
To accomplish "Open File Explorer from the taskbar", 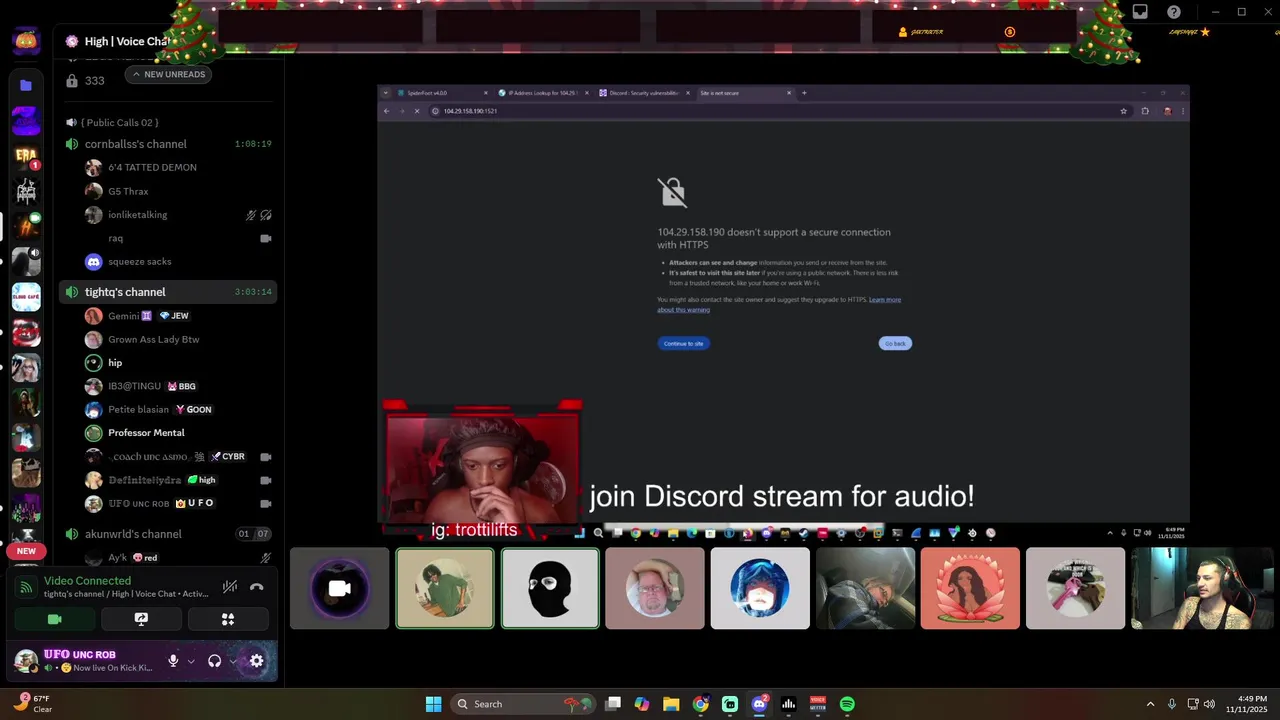I will point(671,704).
